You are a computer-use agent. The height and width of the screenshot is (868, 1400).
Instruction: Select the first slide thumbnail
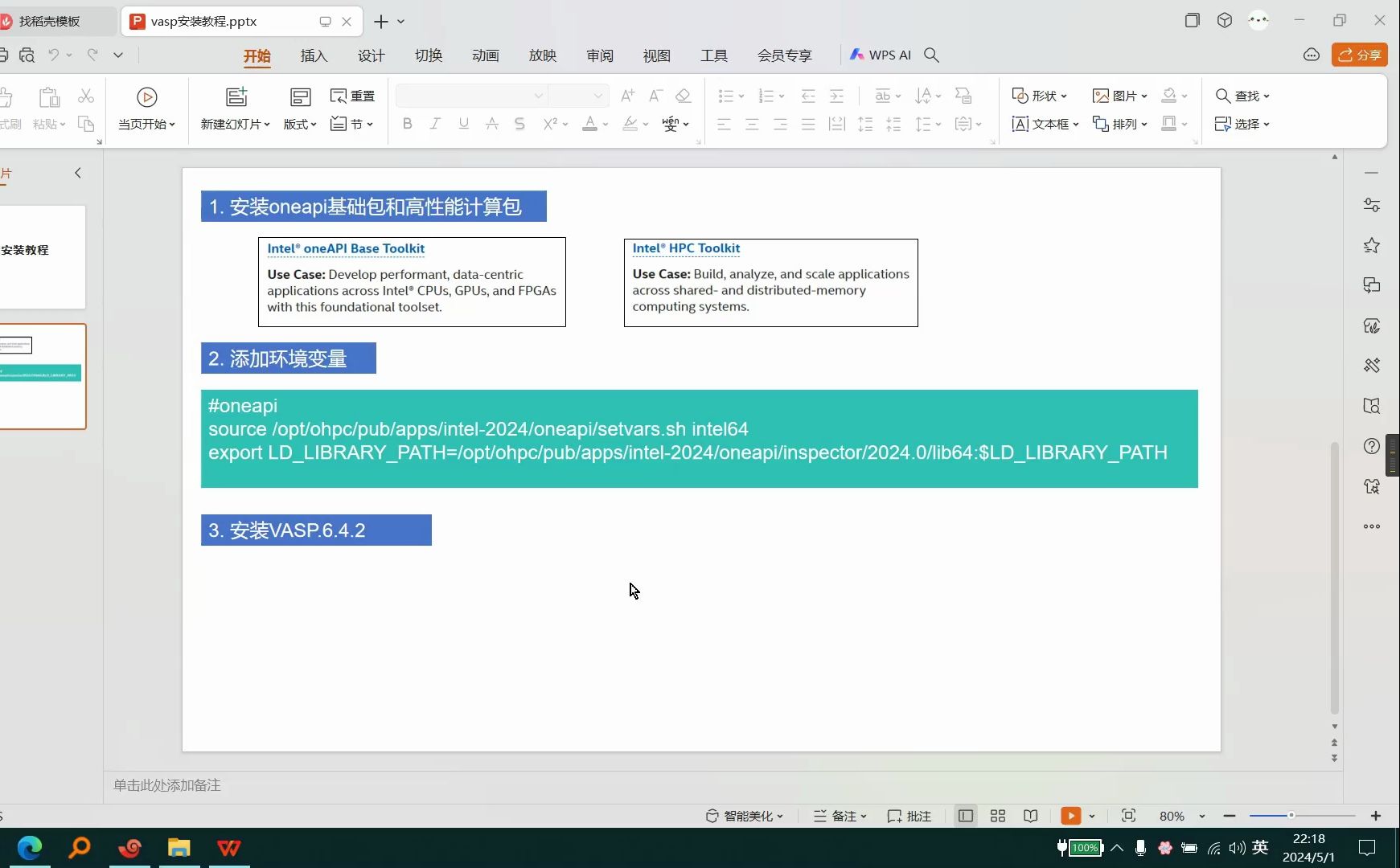pyautogui.click(x=43, y=257)
